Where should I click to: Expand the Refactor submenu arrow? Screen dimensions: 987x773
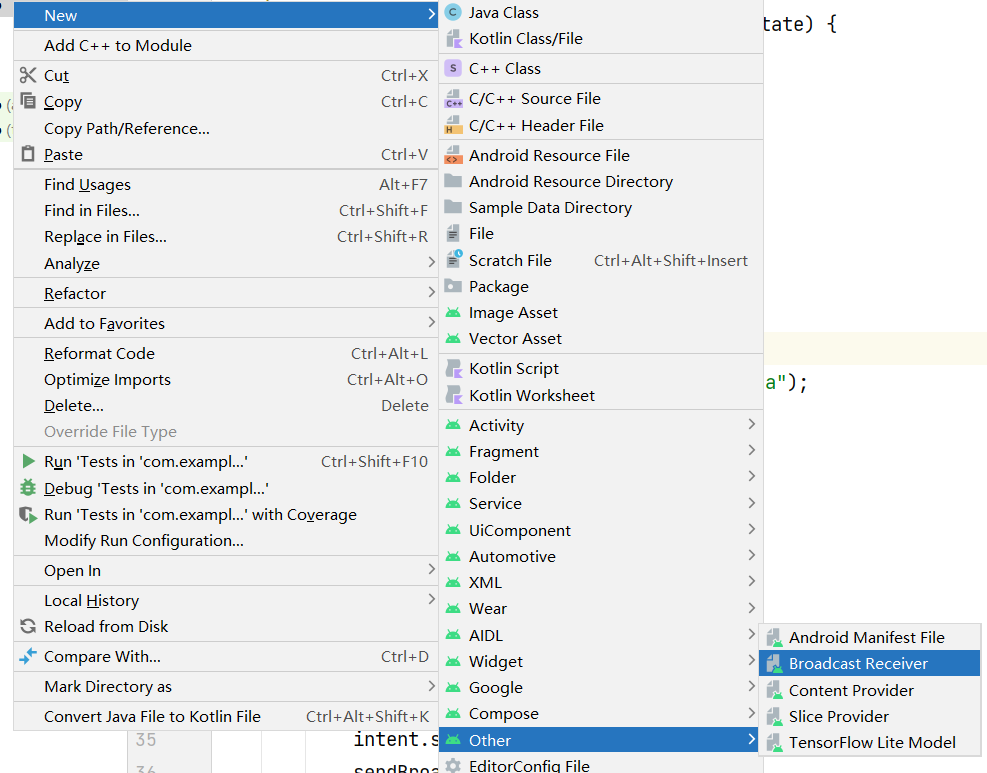coord(432,292)
